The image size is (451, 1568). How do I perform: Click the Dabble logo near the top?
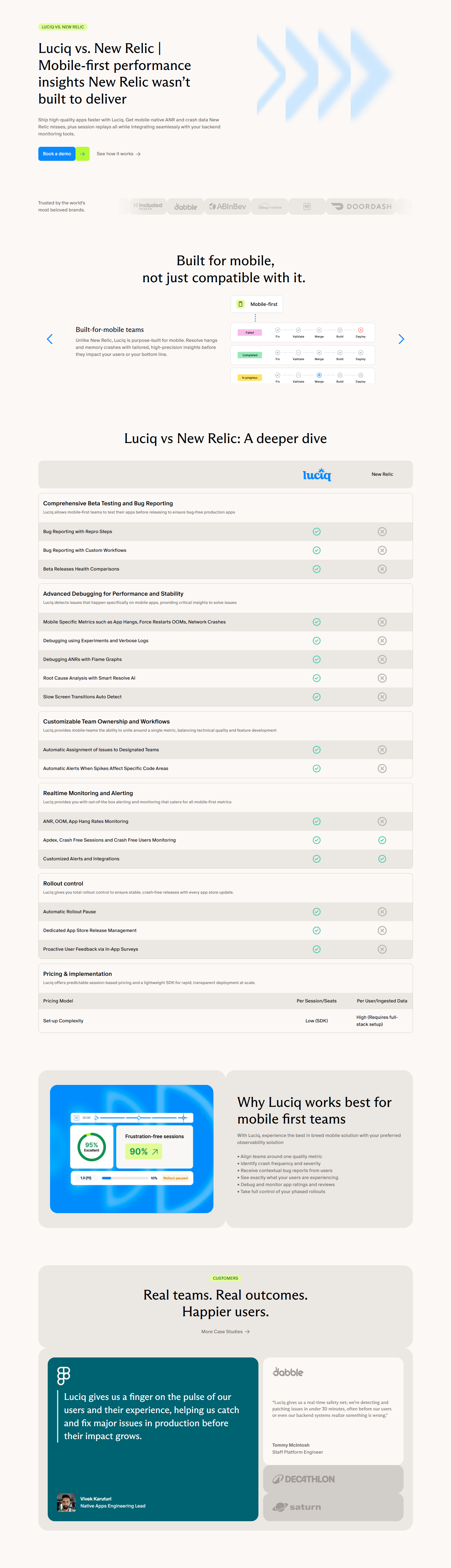point(185,206)
